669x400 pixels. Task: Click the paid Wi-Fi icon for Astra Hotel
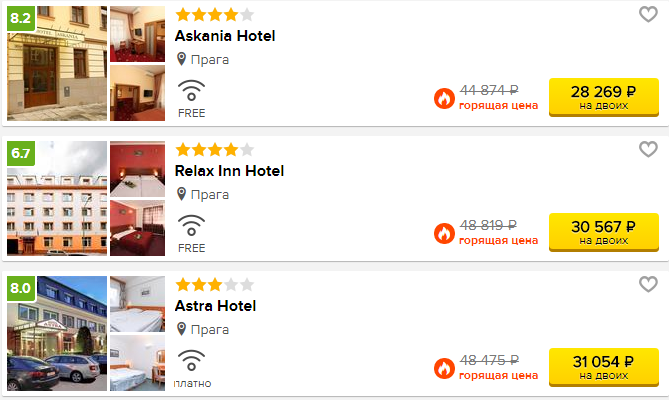tap(191, 361)
